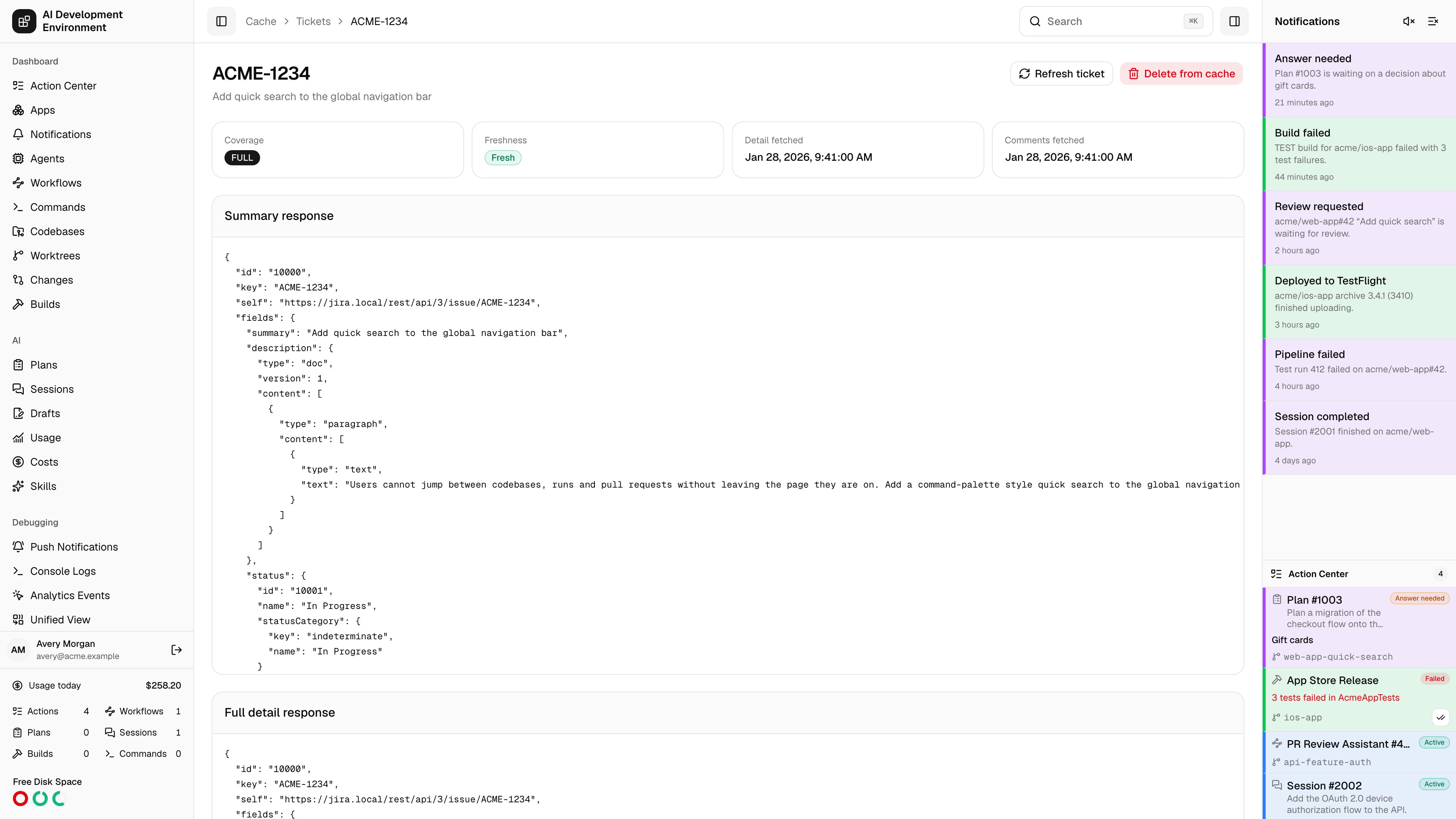Click the Search input field
The height and width of the screenshot is (819, 1456).
(1116, 22)
